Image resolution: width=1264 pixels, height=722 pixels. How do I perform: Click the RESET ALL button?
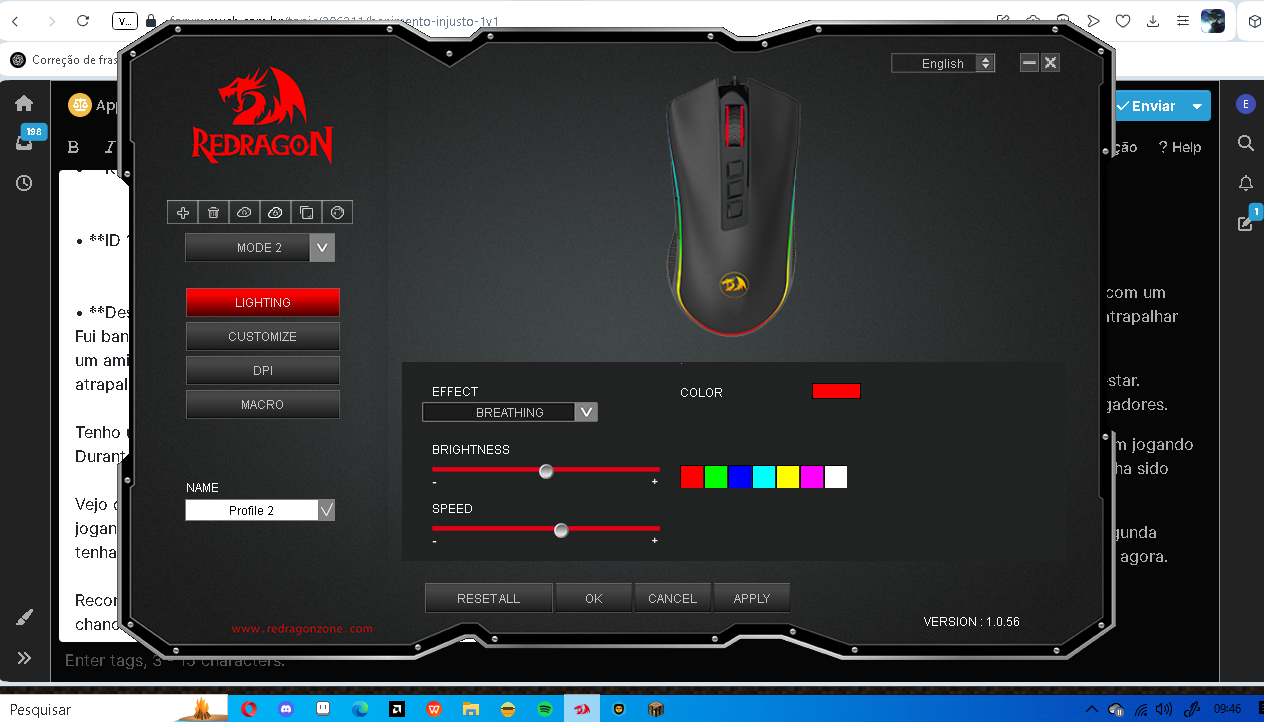(489, 598)
